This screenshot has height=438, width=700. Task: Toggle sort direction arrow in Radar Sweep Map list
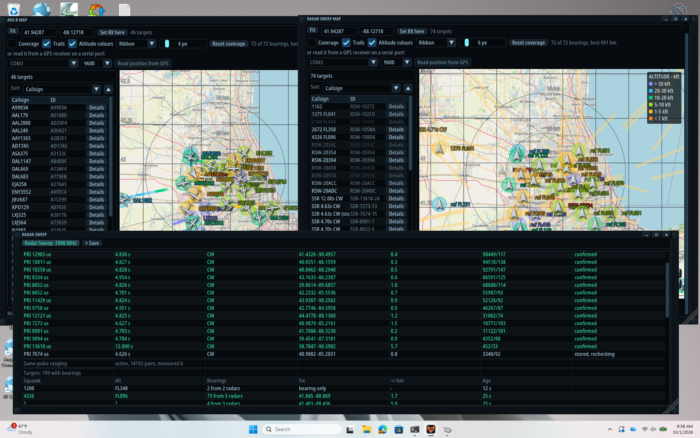click(408, 88)
